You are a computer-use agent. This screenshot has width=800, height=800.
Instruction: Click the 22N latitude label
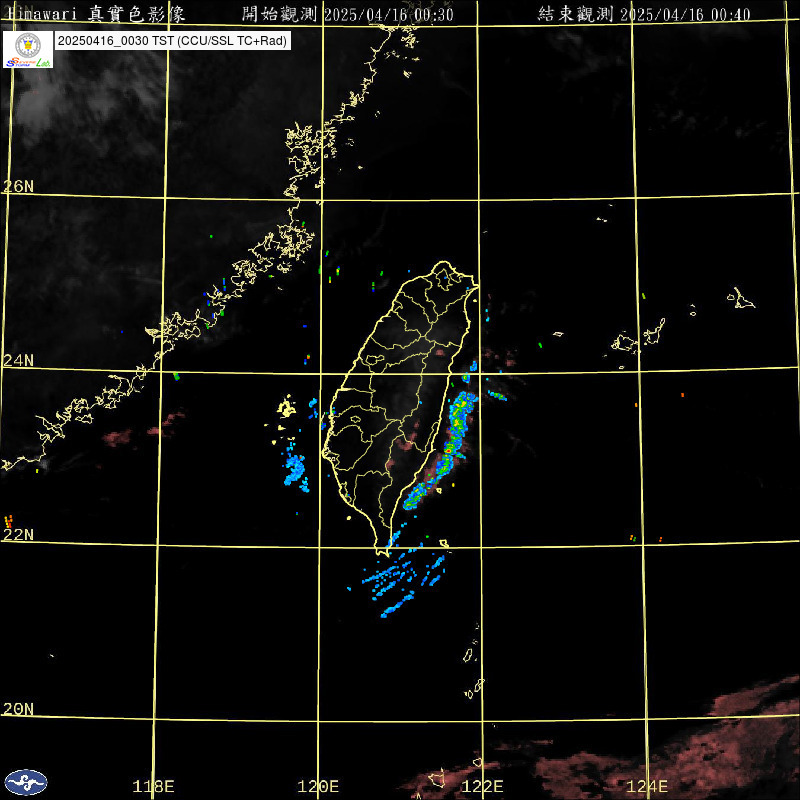[18, 534]
